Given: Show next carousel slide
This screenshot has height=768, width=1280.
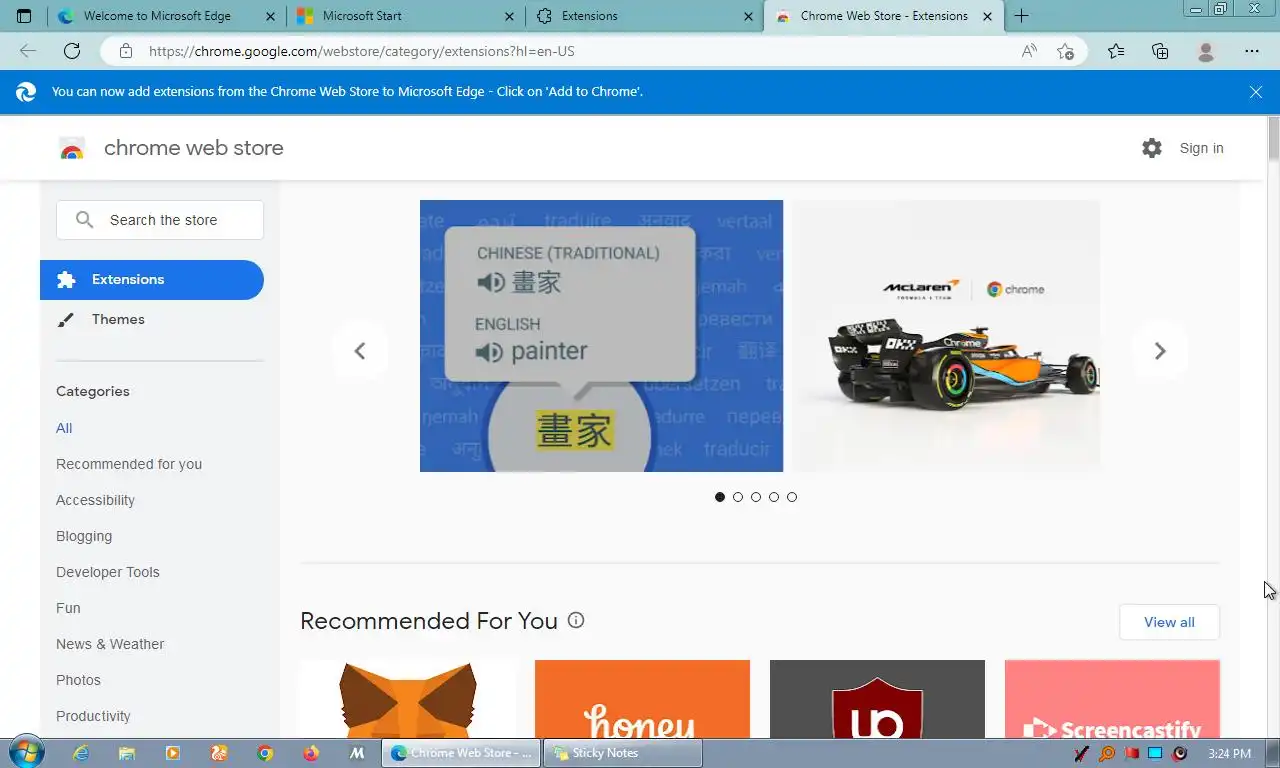Looking at the screenshot, I should coord(1160,351).
